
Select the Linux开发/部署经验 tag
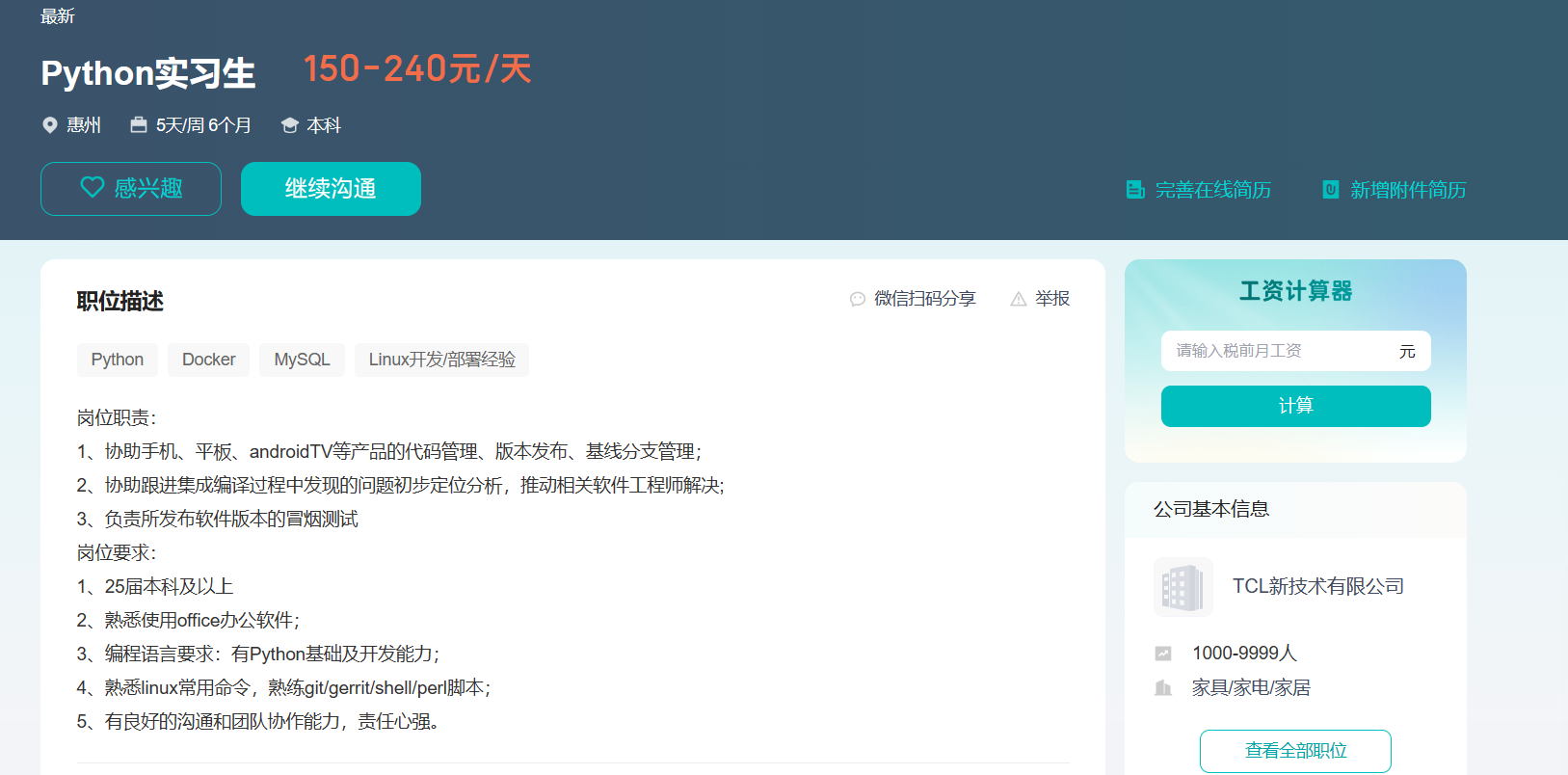442,360
